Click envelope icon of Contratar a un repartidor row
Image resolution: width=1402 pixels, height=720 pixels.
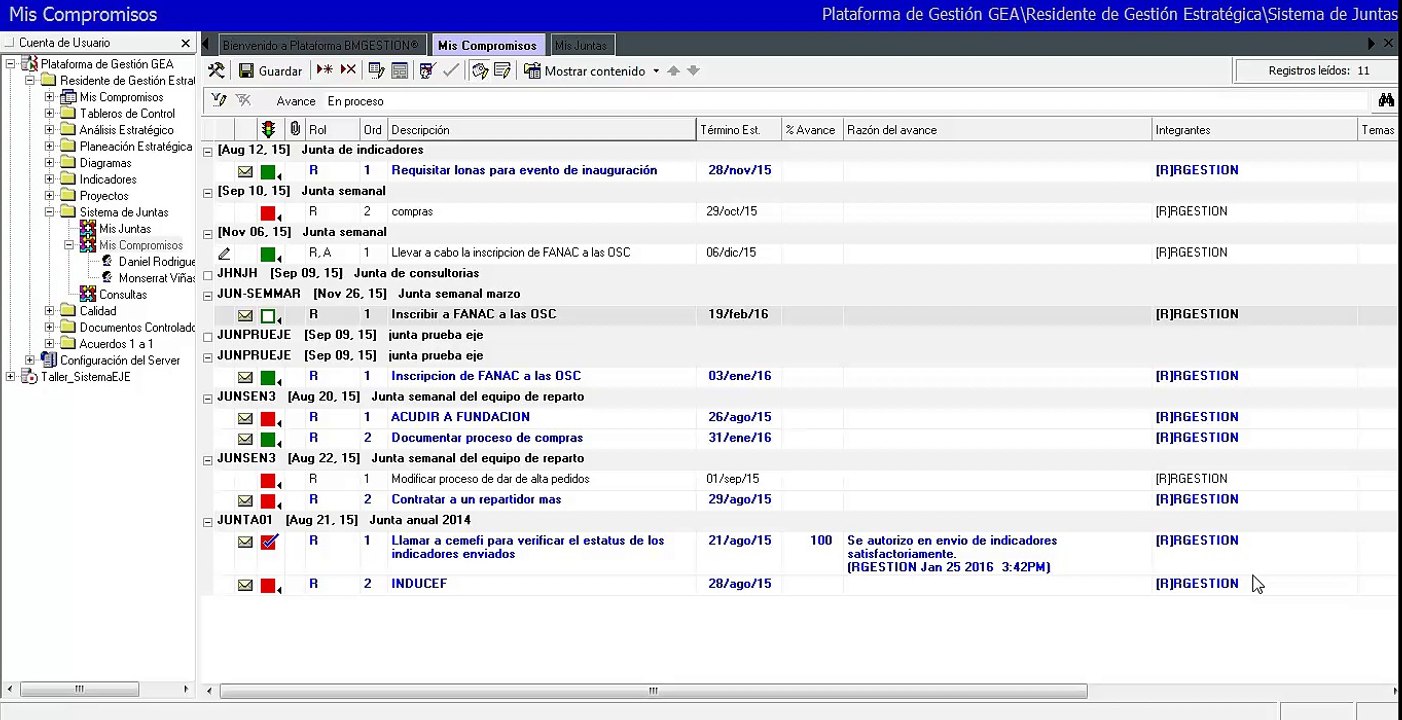click(245, 500)
